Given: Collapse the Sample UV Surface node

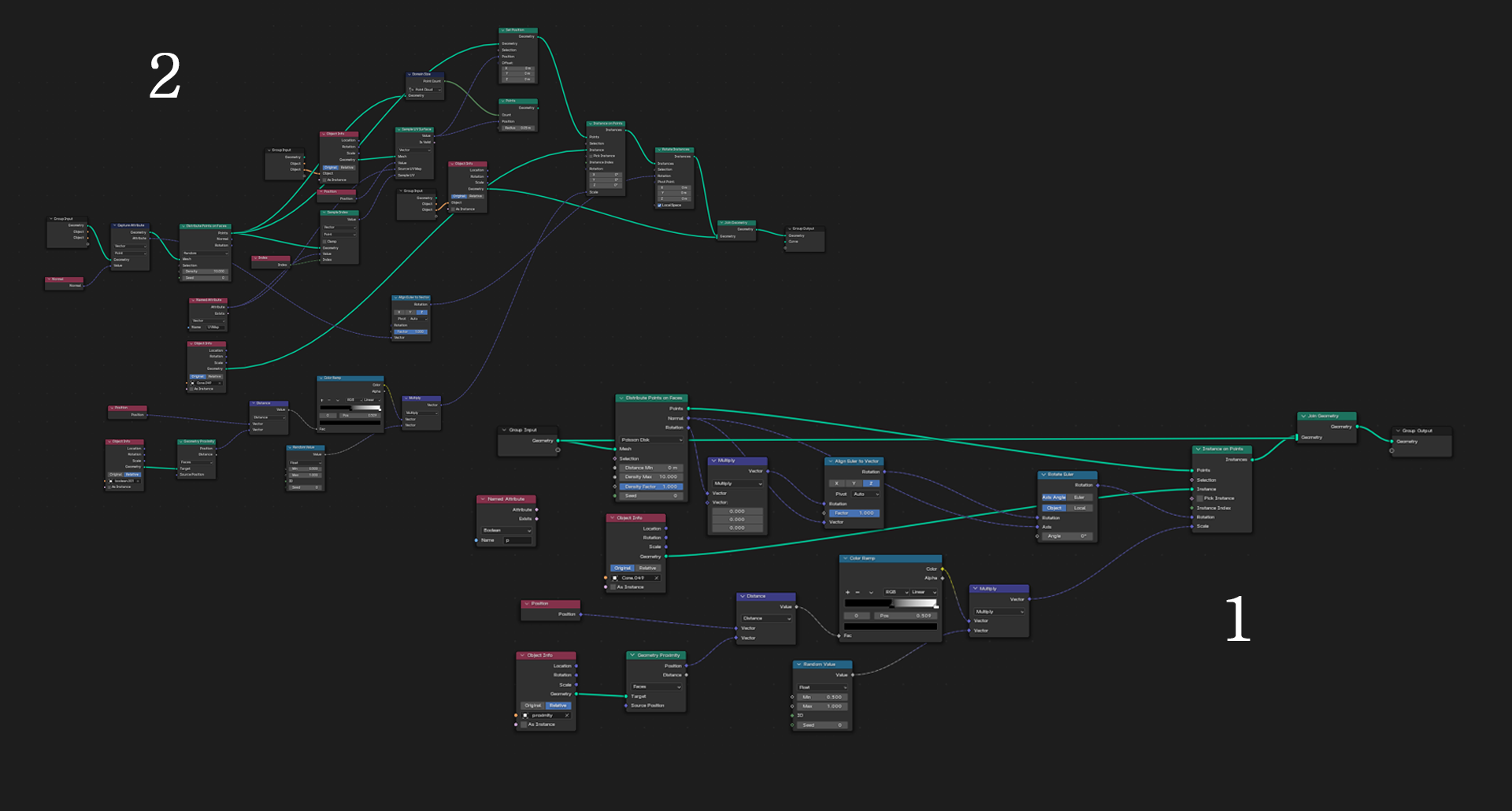Looking at the screenshot, I should [398, 129].
